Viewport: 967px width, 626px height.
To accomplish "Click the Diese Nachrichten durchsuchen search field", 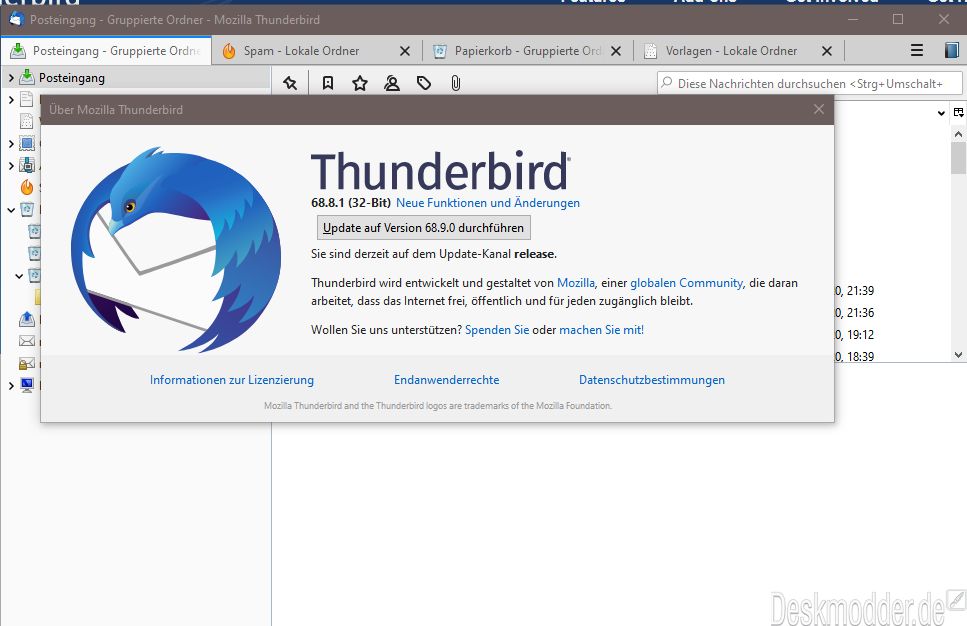I will click(810, 83).
